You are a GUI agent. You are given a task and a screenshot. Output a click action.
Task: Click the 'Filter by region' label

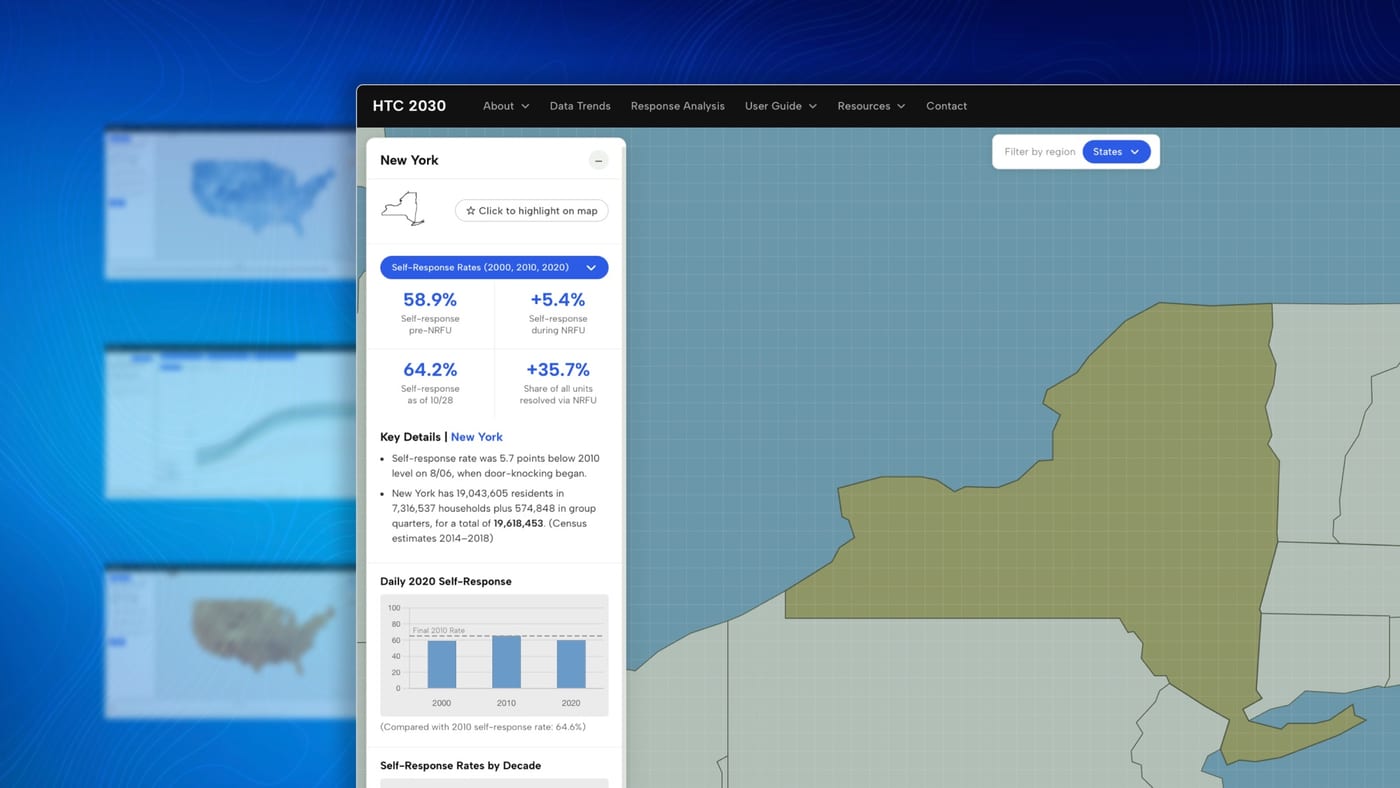tap(1040, 152)
